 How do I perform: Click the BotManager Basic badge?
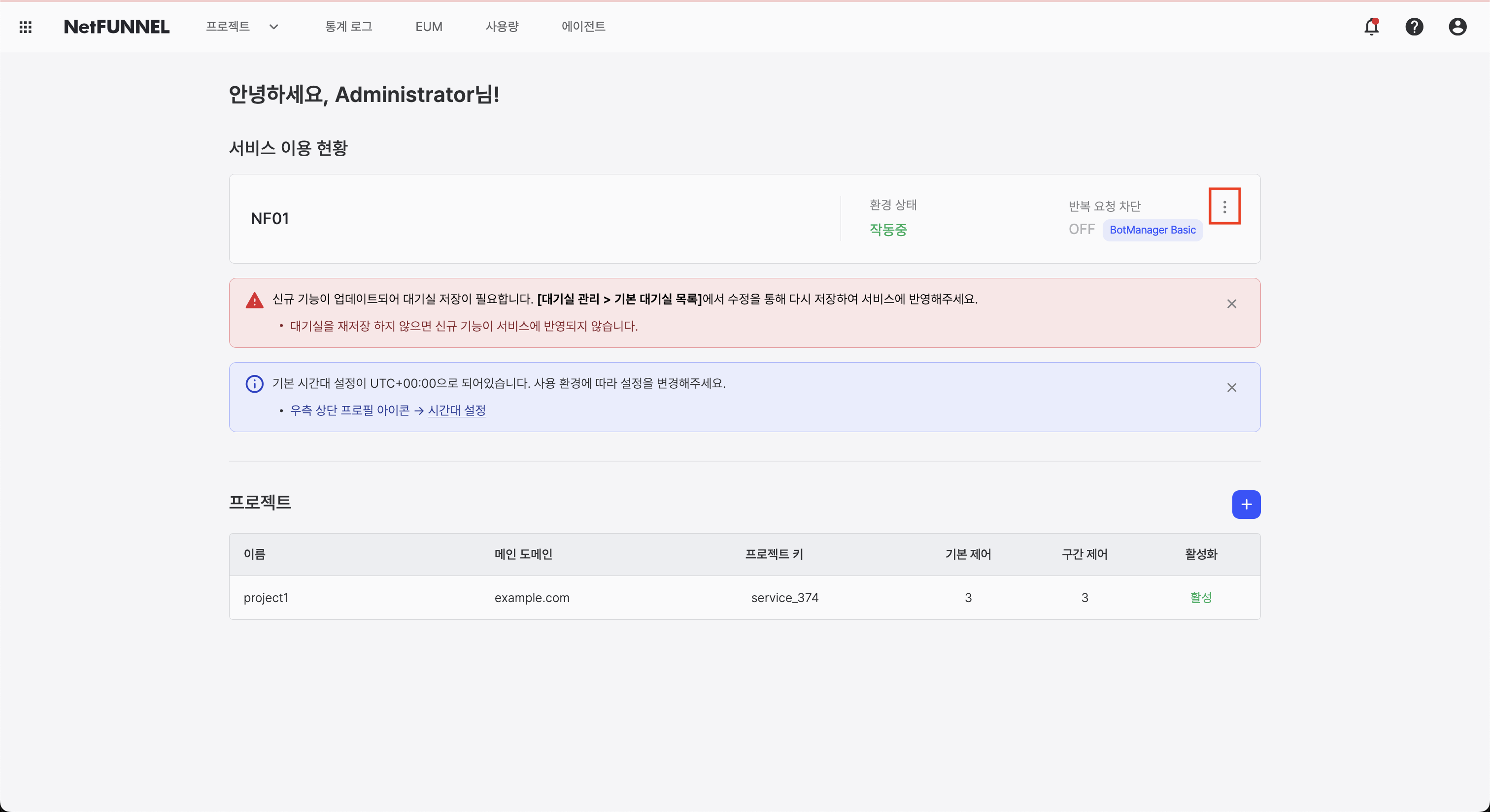pos(1152,230)
